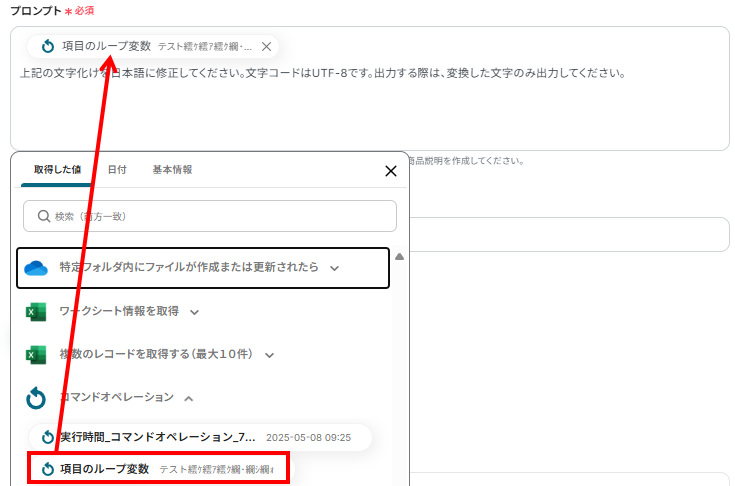
Task: Open the 基本情報 tab
Action: 172,170
